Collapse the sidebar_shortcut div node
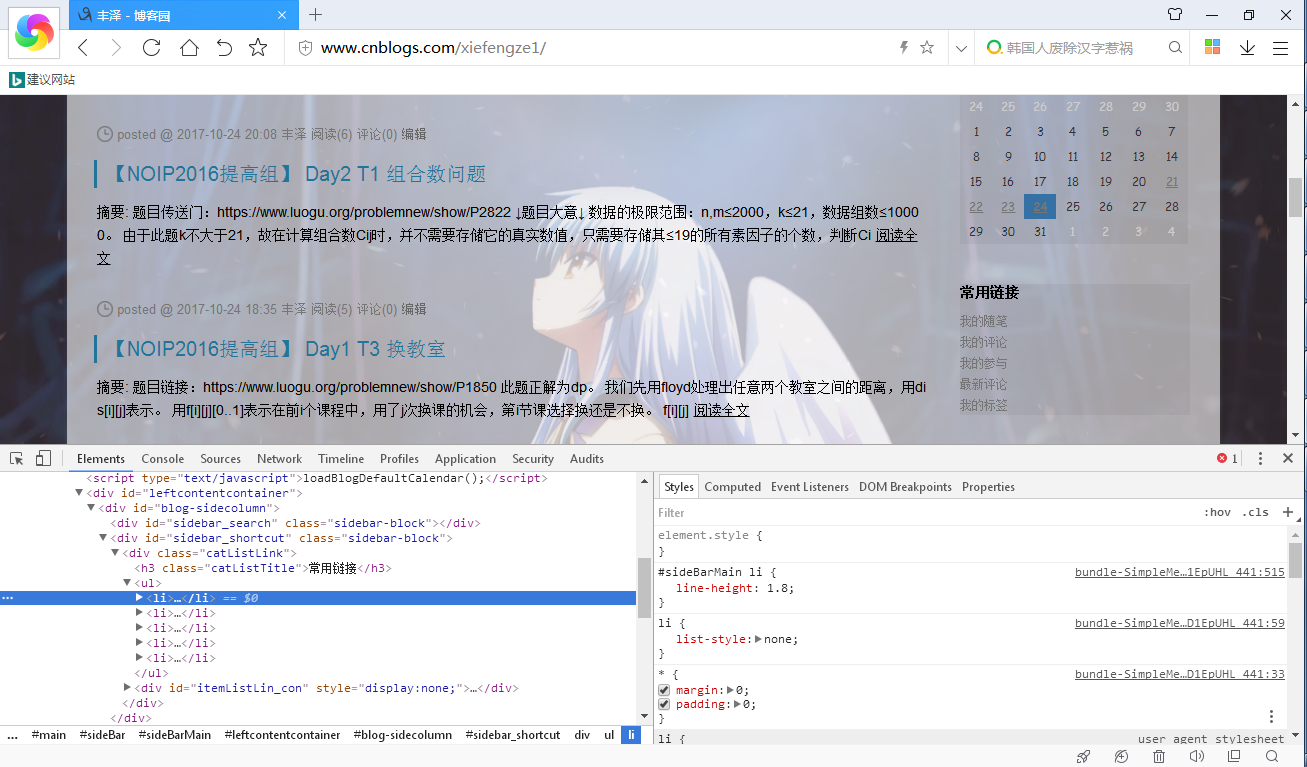Viewport: 1307px width, 767px height. [x=103, y=538]
